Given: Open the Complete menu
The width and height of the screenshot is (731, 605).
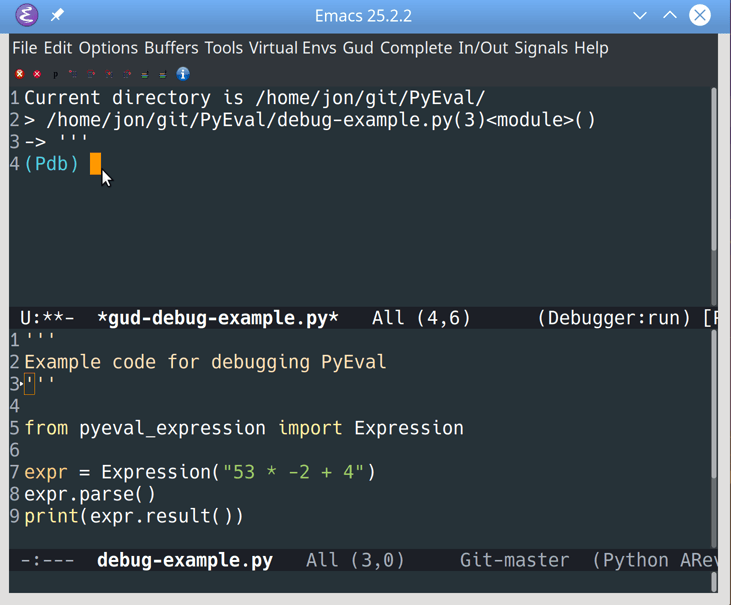Looking at the screenshot, I should coord(416,48).
